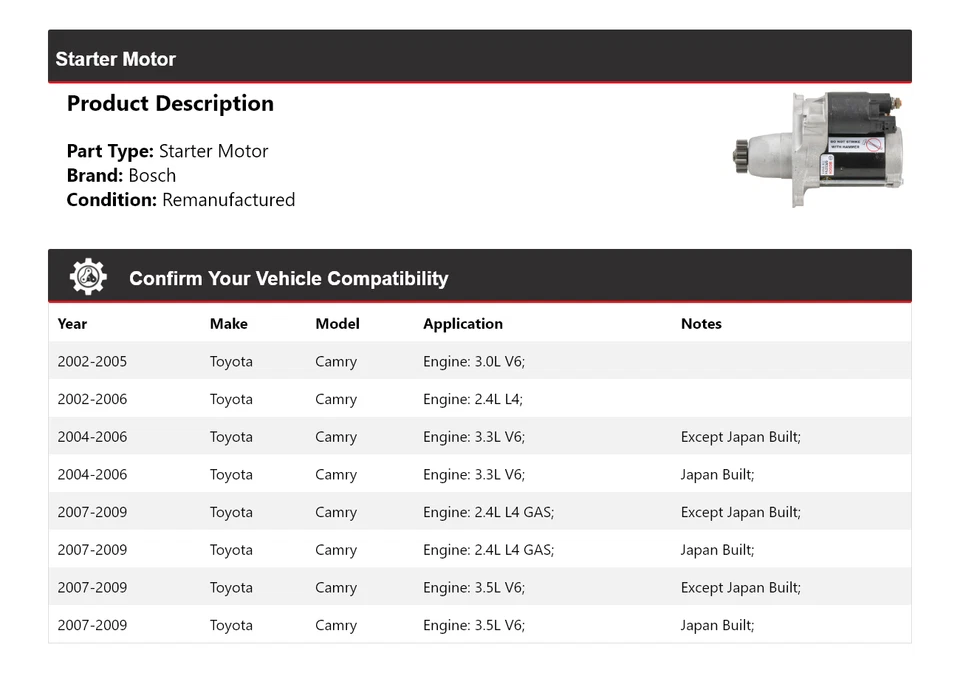Click the gear compatibility icon

88,277
